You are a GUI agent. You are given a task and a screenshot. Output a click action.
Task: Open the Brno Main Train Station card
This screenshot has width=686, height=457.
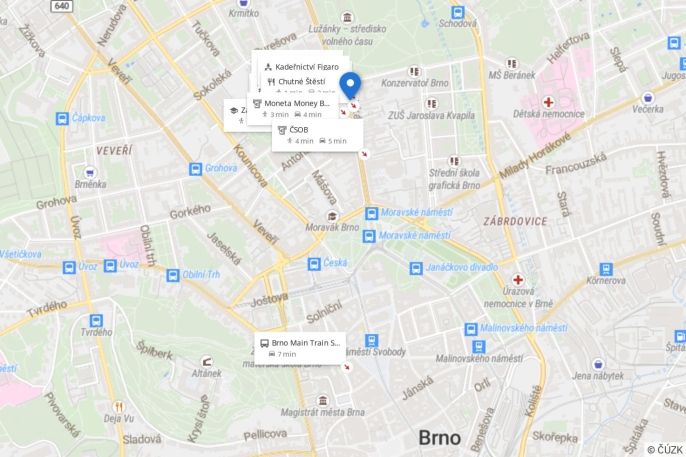[300, 348]
